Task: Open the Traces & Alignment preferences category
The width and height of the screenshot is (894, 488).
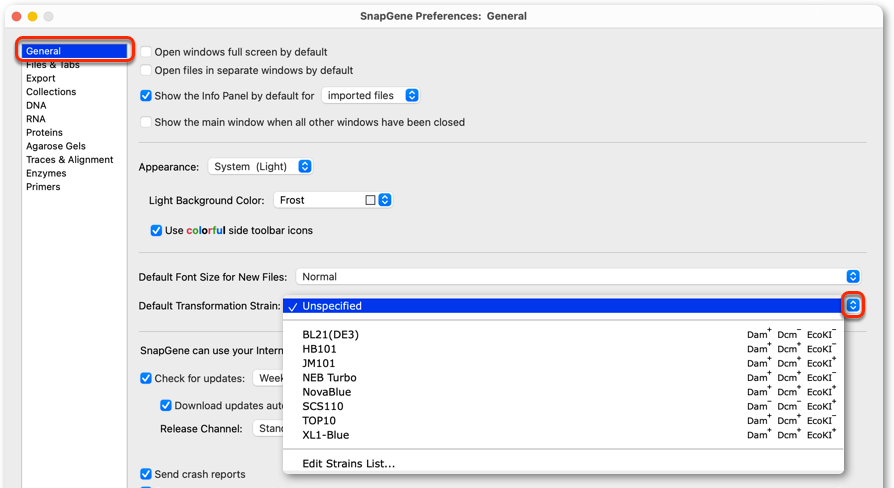Action: click(69, 160)
